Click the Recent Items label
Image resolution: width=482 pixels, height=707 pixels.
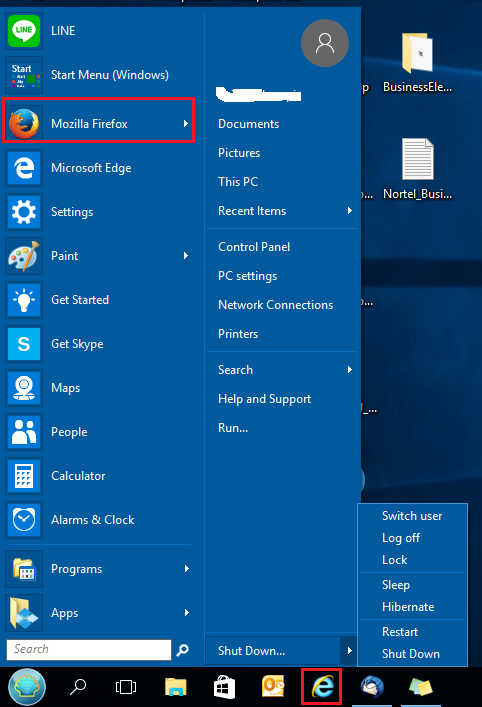coord(252,211)
